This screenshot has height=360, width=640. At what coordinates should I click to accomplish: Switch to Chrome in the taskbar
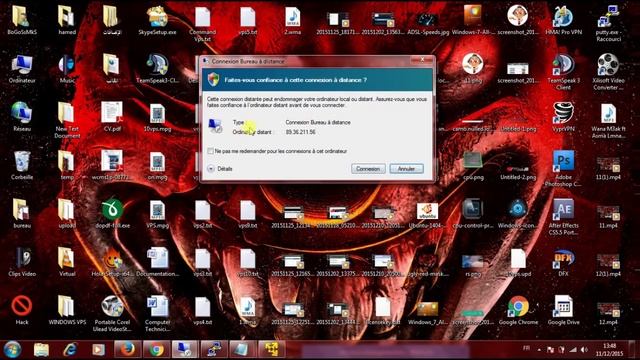pyautogui.click(x=156, y=350)
